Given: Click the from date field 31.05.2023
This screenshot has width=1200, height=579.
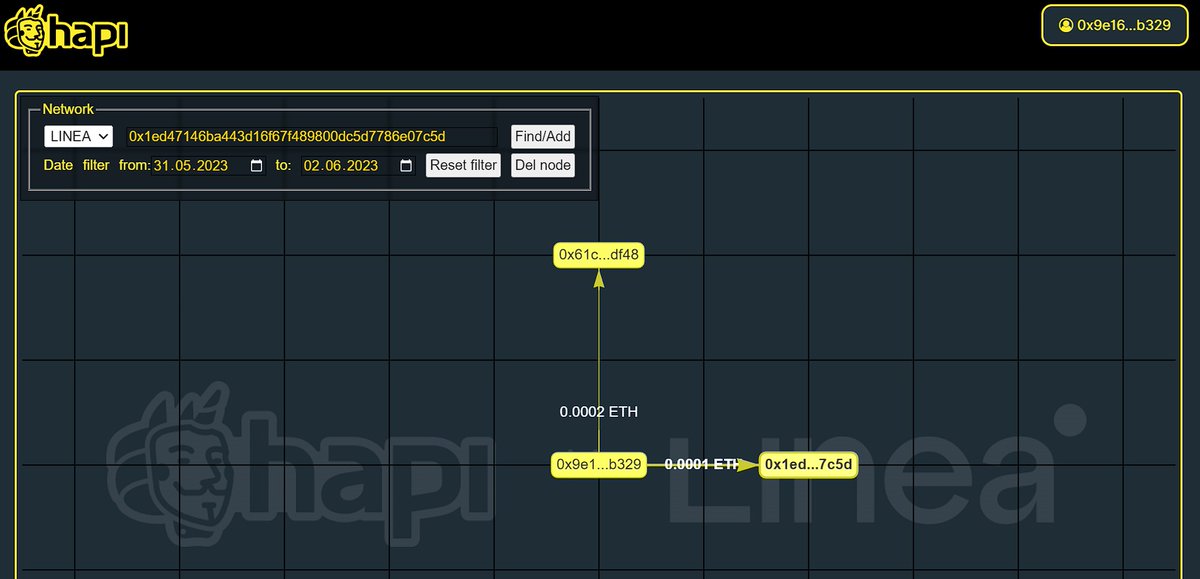Looking at the screenshot, I should tap(208, 165).
